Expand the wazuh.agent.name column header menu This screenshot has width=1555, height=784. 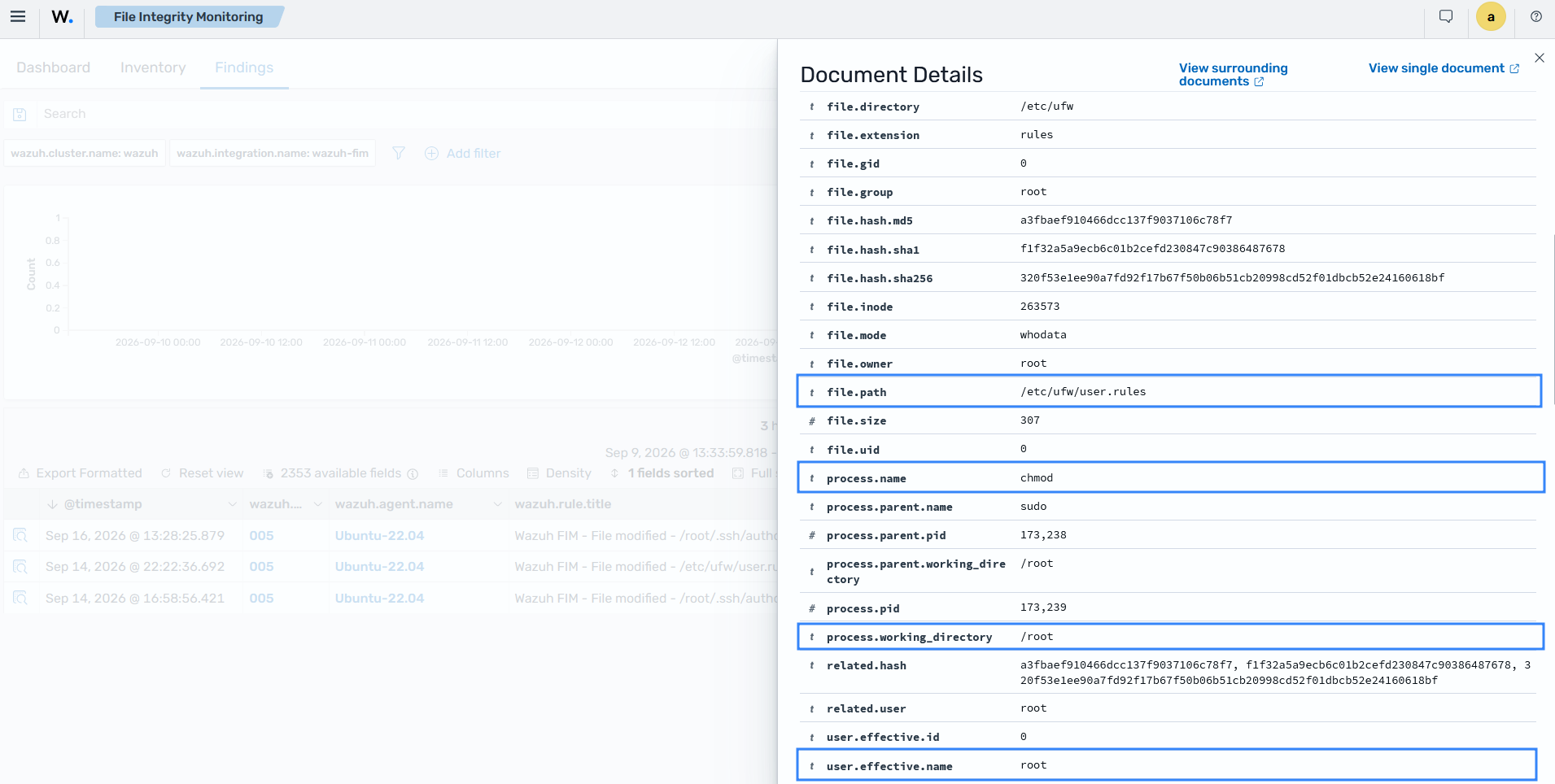[497, 504]
